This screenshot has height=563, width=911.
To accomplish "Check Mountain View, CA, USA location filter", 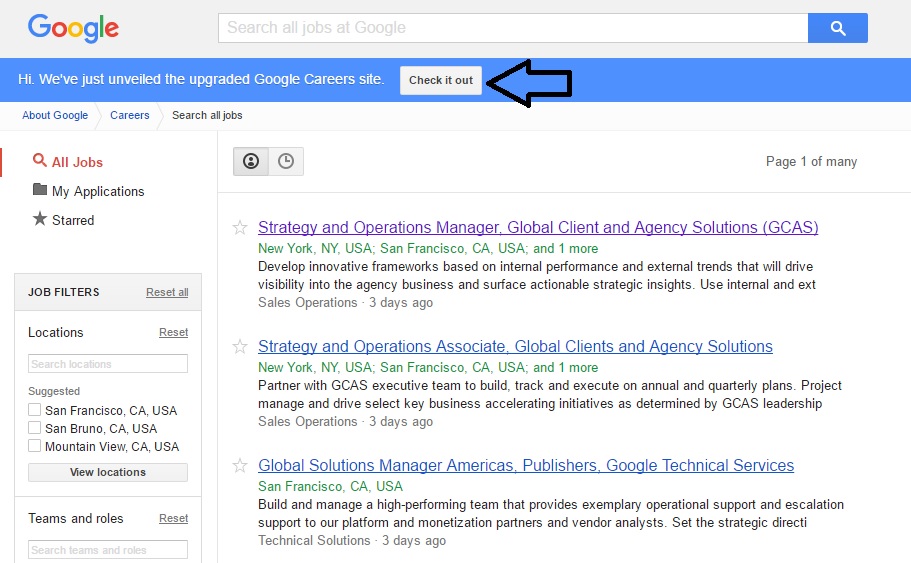I will point(34,446).
